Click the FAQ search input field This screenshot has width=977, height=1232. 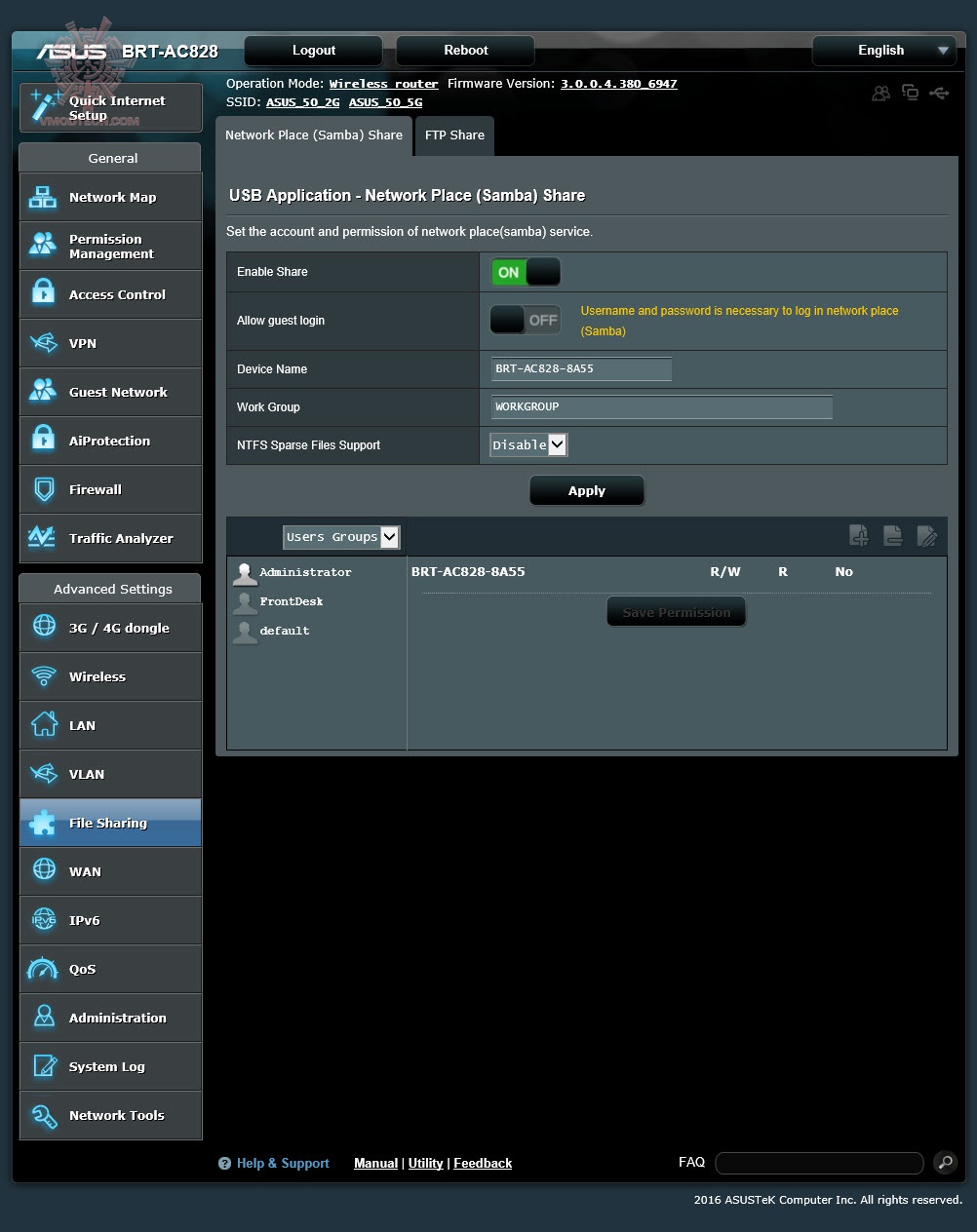point(819,1163)
